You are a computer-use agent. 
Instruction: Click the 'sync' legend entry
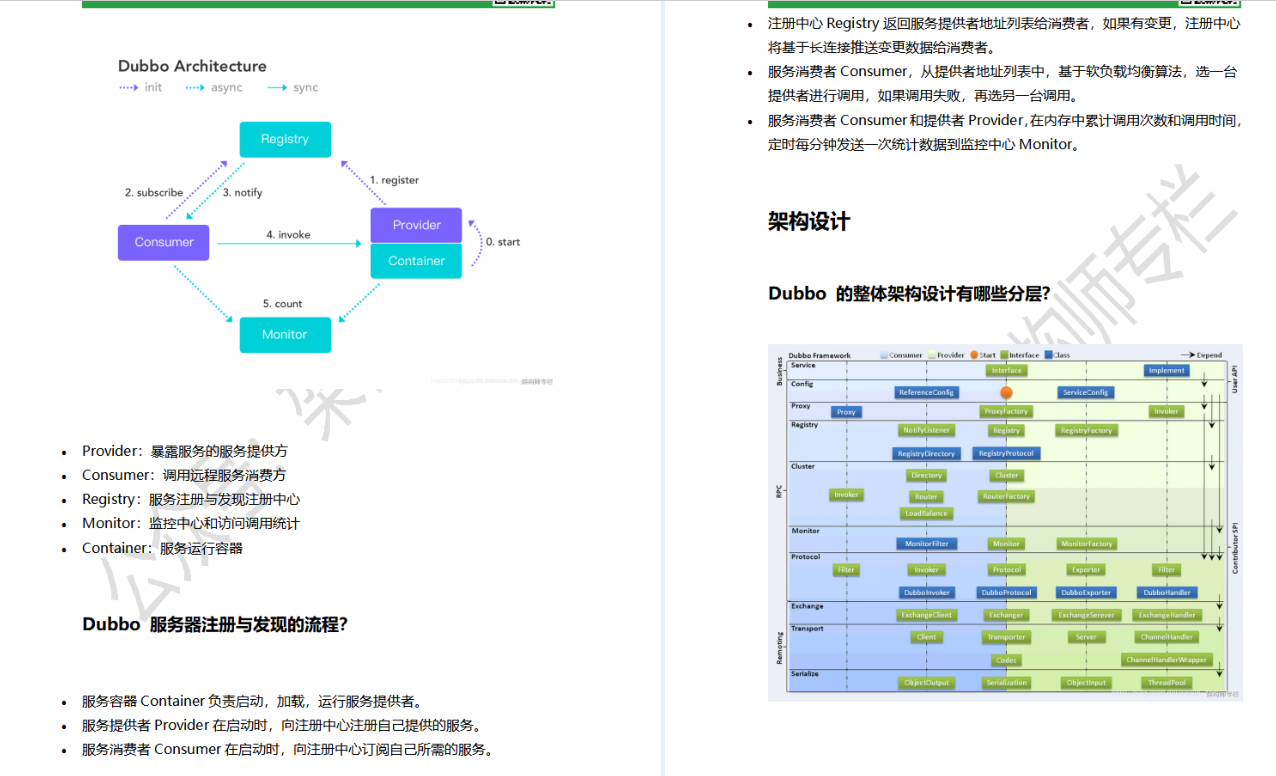(292, 88)
